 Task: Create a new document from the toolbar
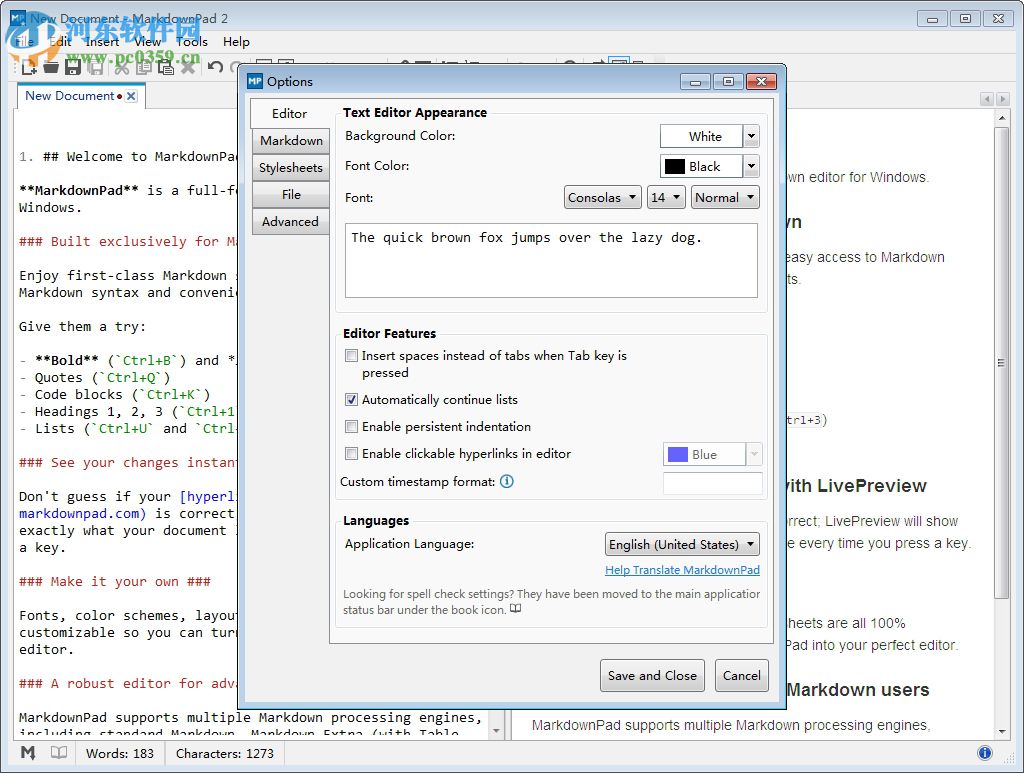tap(29, 67)
